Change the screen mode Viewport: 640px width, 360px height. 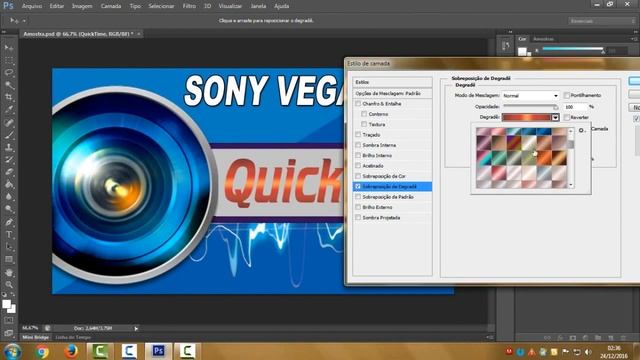(9, 333)
